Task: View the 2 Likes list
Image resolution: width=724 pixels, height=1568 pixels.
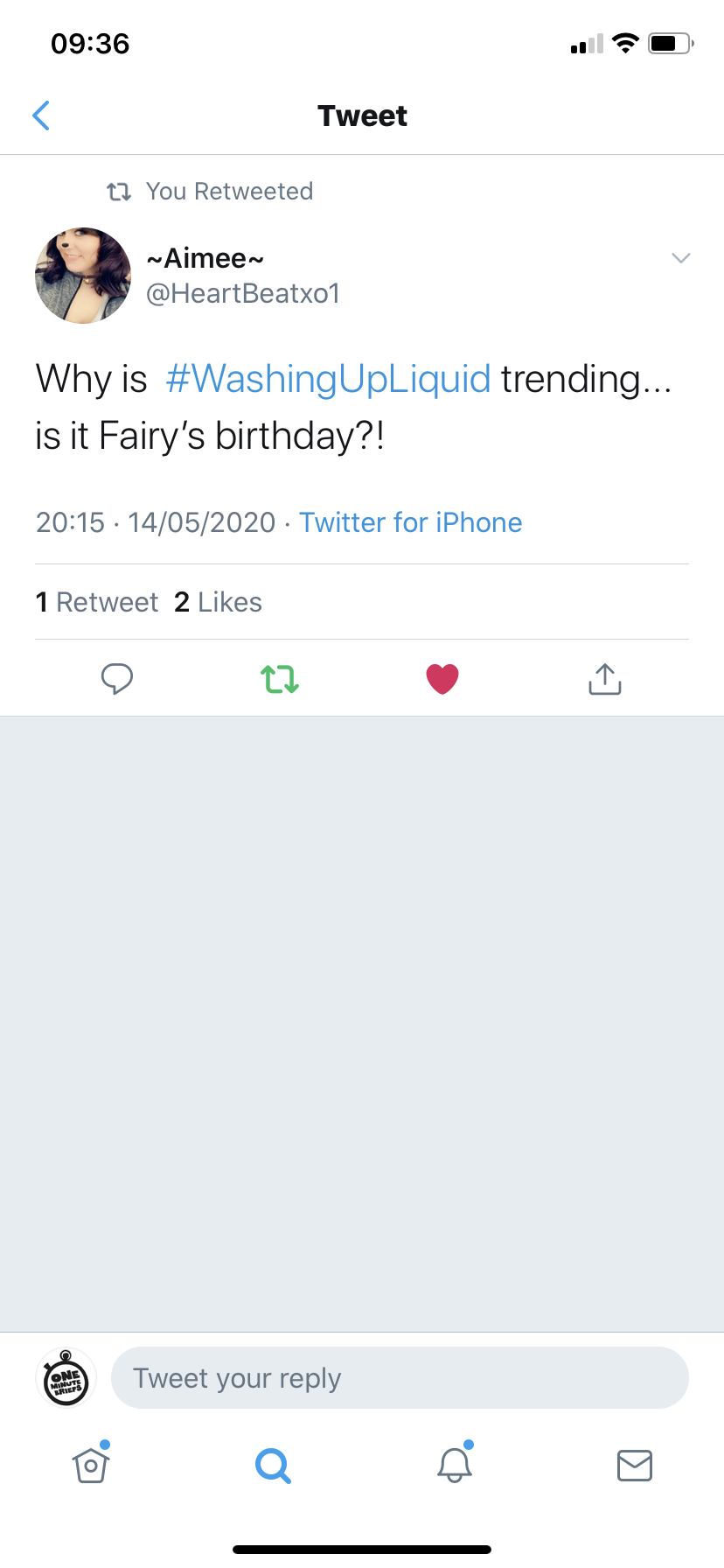Action: (x=219, y=602)
